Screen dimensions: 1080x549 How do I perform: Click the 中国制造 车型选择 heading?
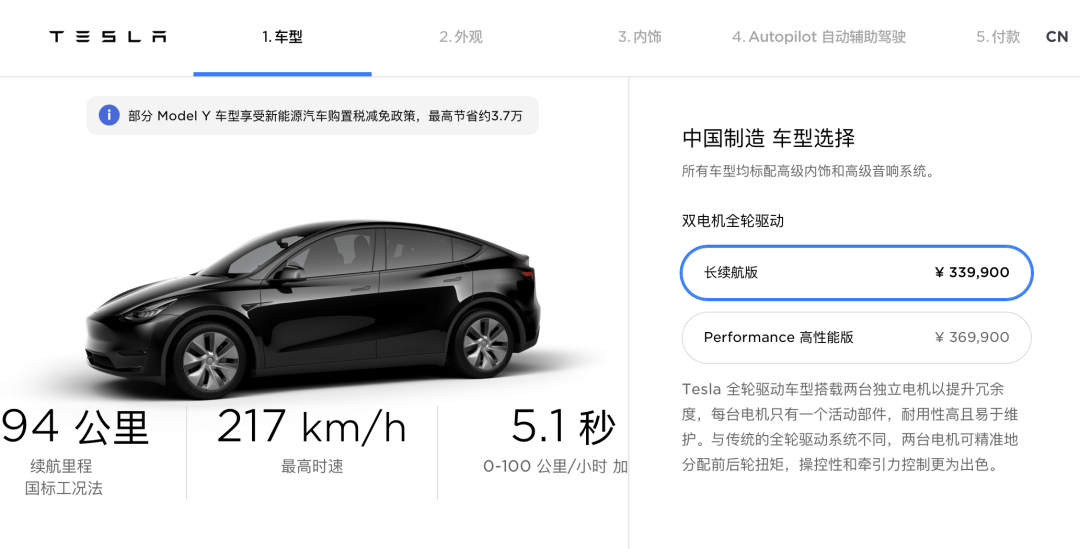click(x=769, y=138)
